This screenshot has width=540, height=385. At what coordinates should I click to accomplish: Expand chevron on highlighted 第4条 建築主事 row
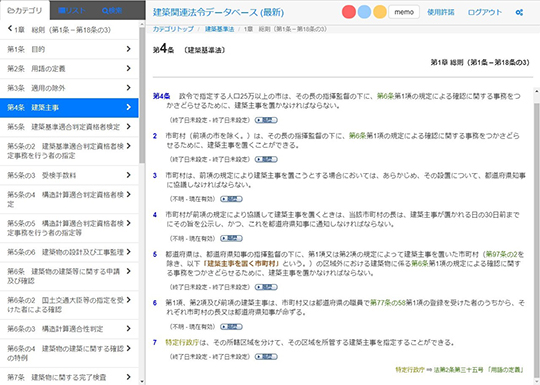pyautogui.click(x=128, y=107)
